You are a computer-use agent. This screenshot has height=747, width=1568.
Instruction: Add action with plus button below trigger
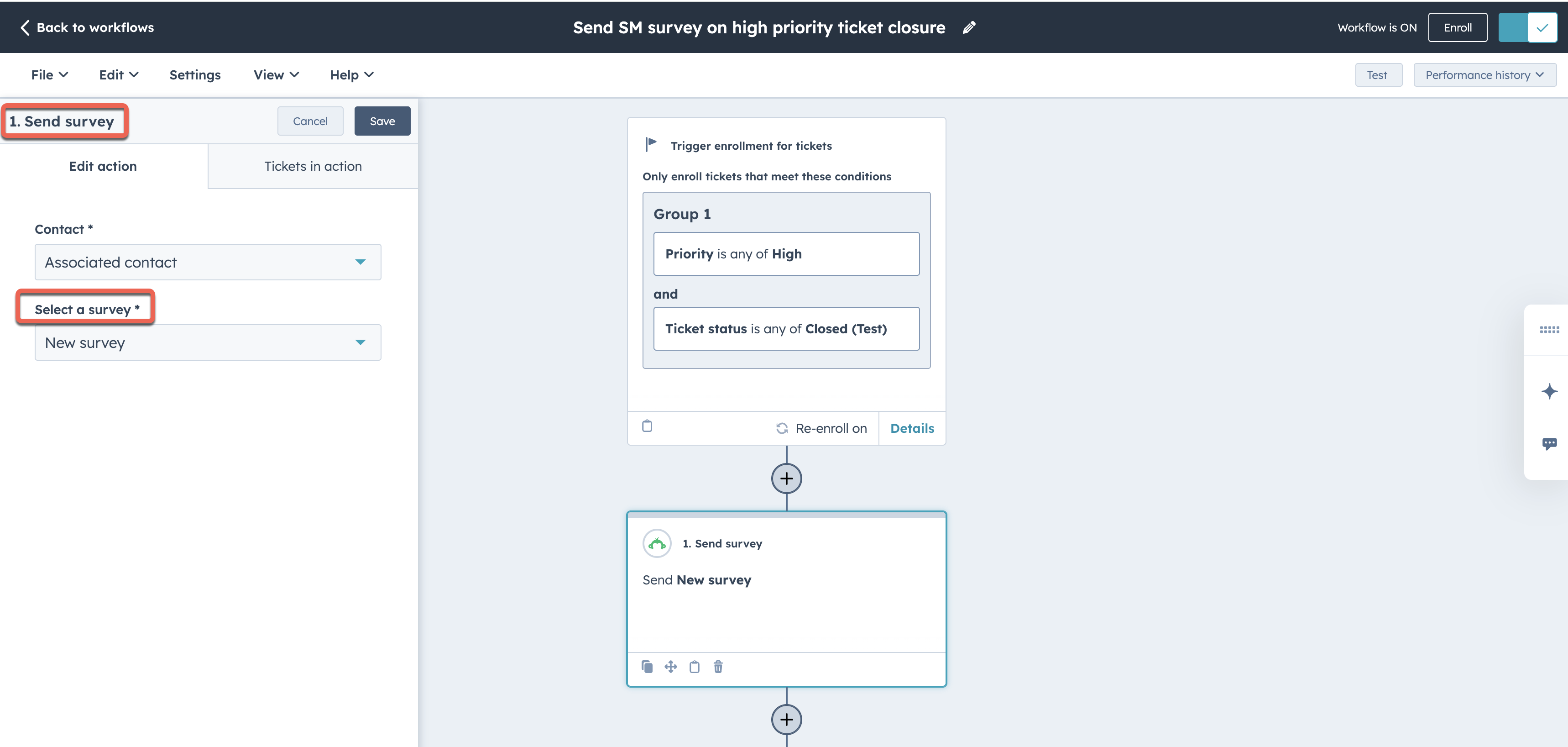pos(786,479)
